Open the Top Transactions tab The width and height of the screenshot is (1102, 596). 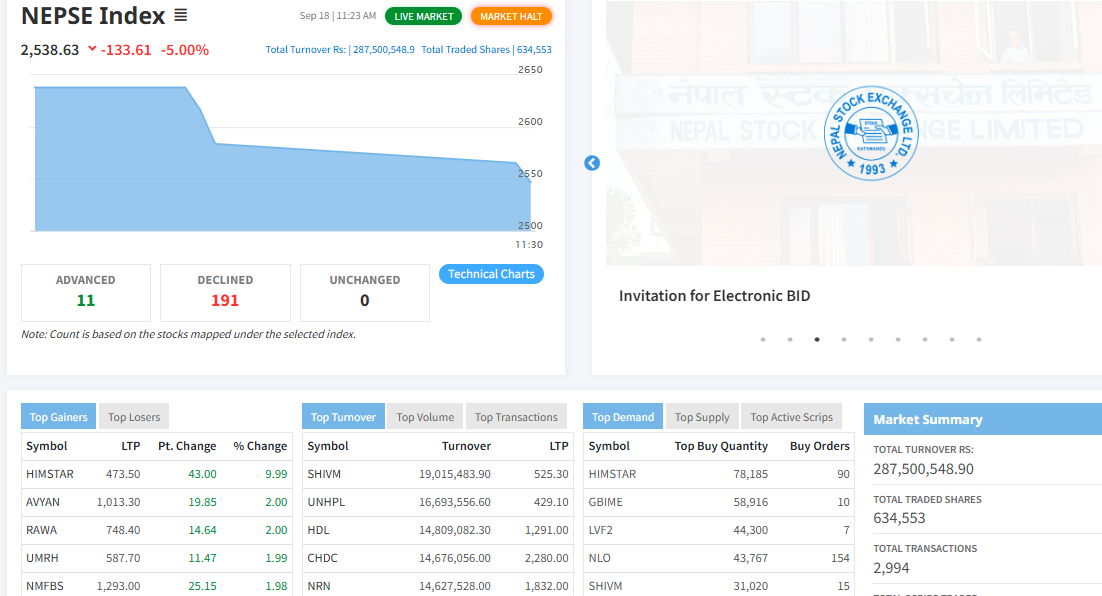pyautogui.click(x=516, y=417)
